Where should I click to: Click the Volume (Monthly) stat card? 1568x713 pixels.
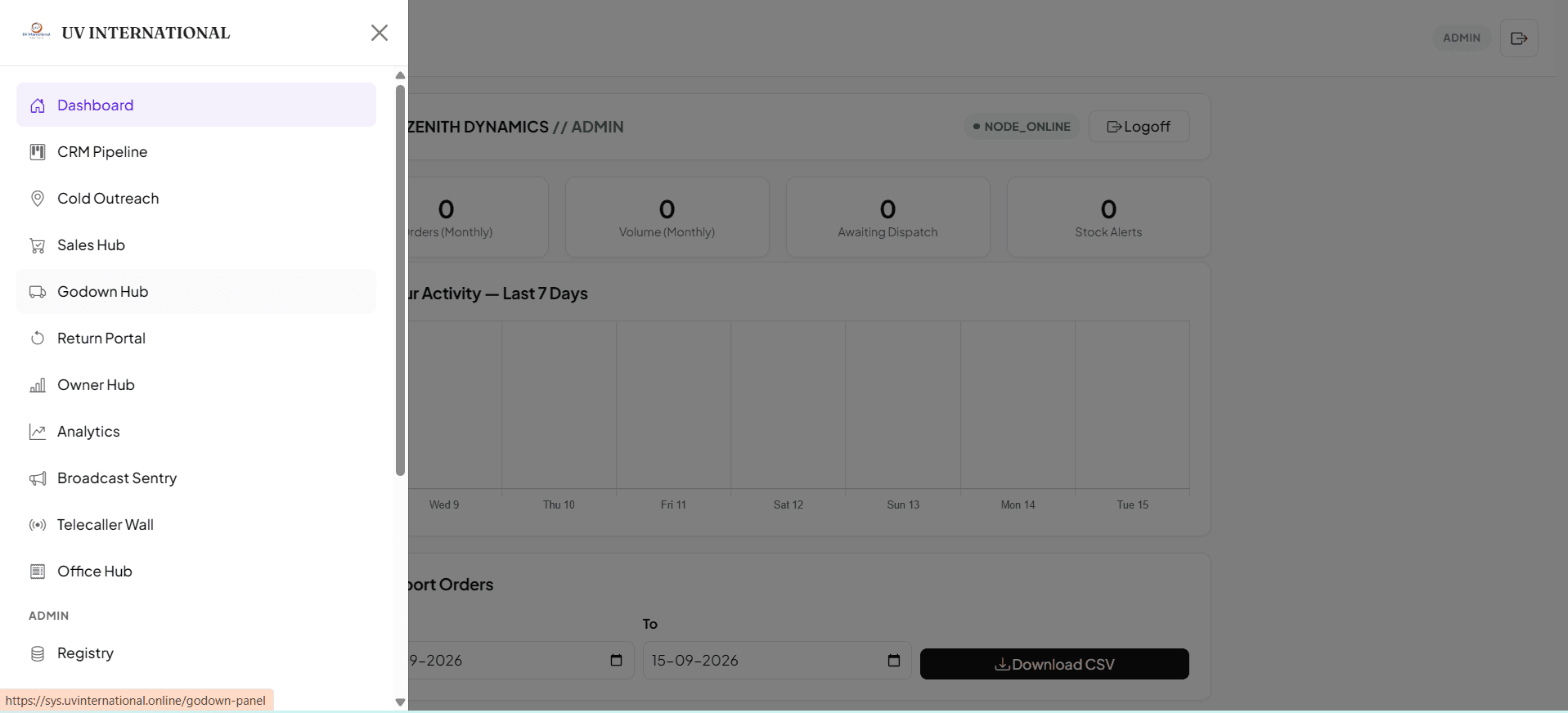point(667,217)
